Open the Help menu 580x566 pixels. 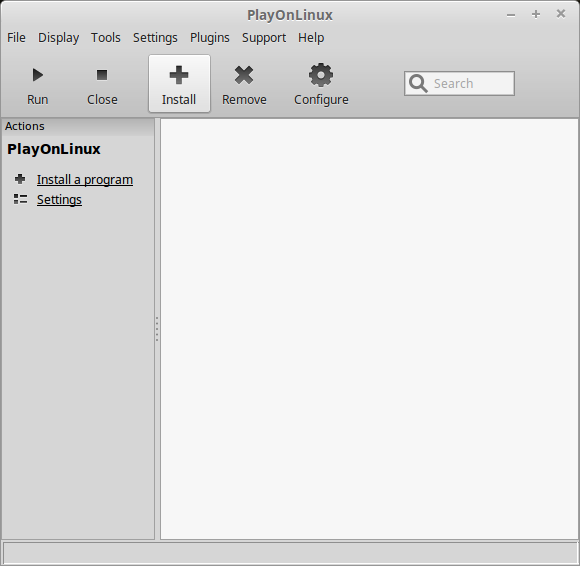pos(311,38)
